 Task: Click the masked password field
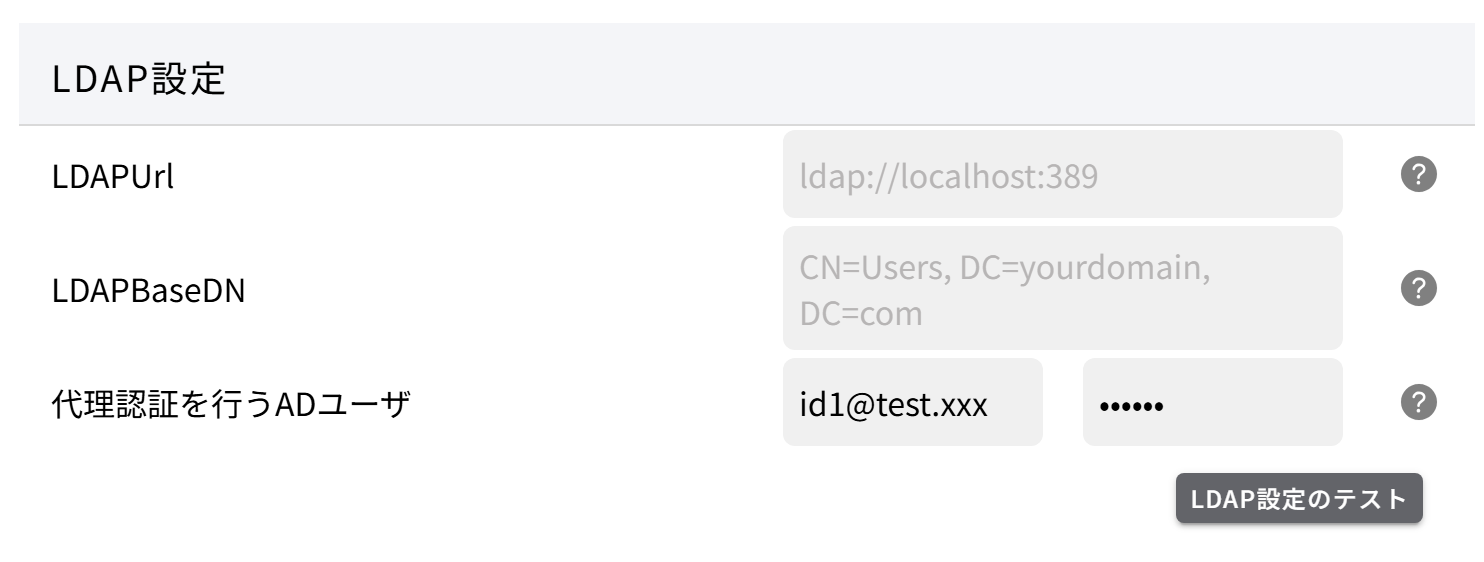1212,402
